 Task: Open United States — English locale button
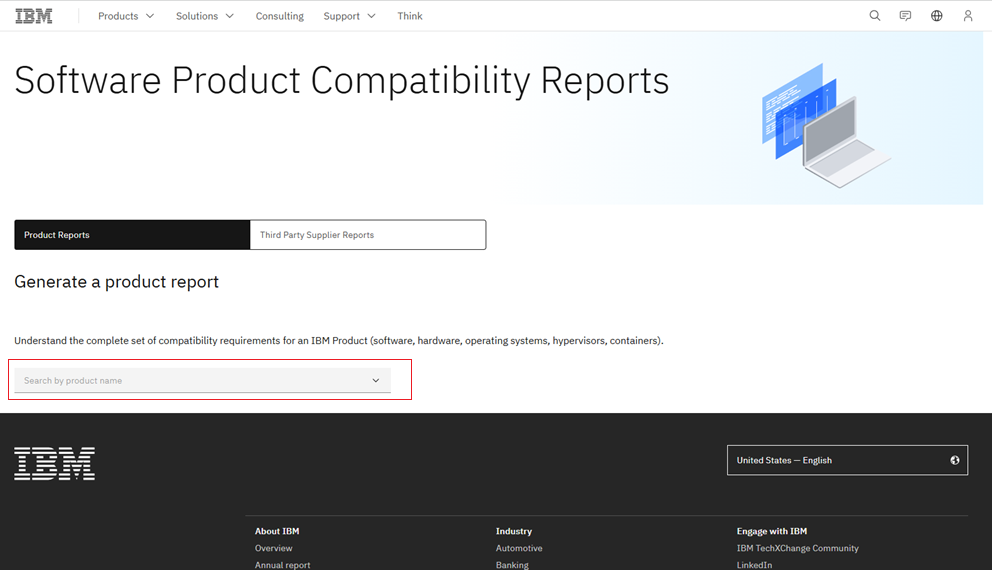847,460
